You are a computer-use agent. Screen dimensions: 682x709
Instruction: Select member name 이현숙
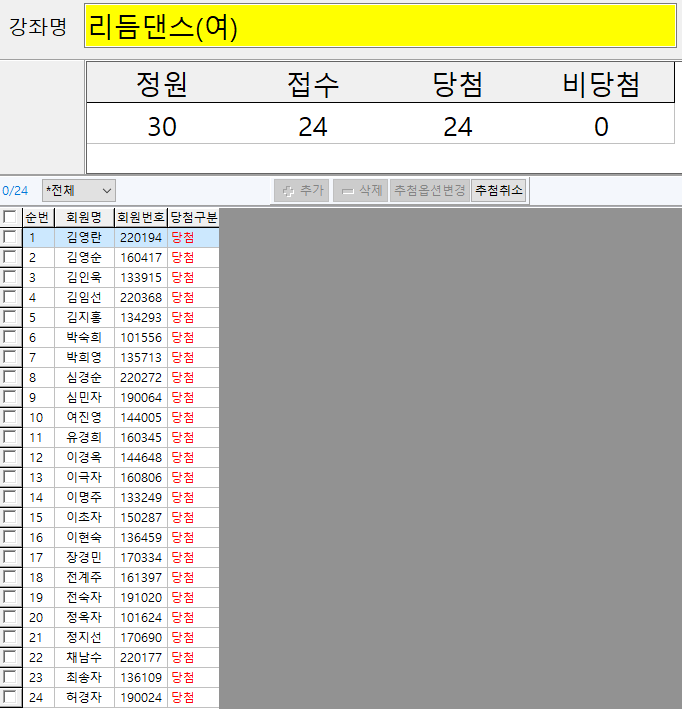point(84,537)
